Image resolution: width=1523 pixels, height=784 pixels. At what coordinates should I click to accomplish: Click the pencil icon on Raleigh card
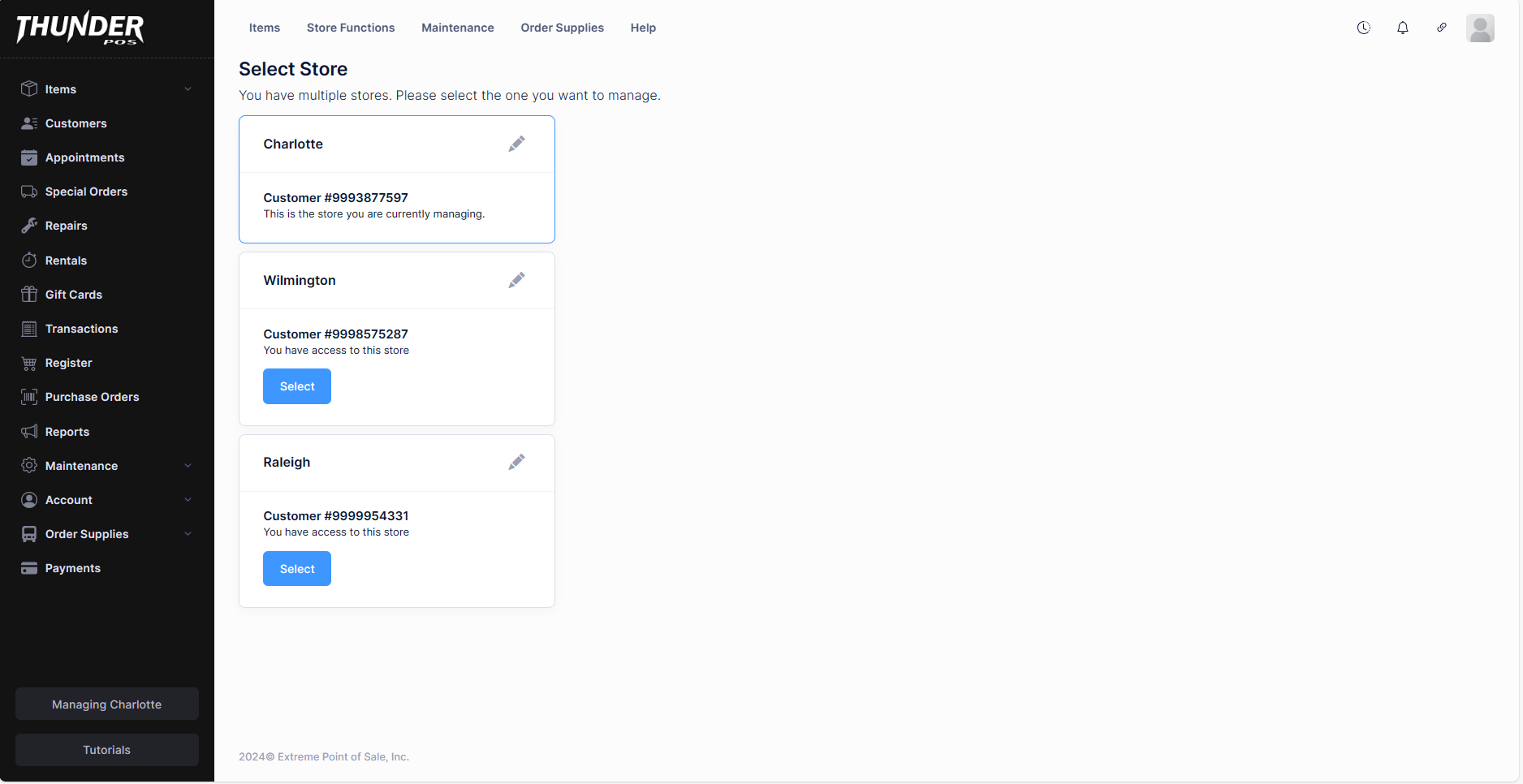(516, 463)
